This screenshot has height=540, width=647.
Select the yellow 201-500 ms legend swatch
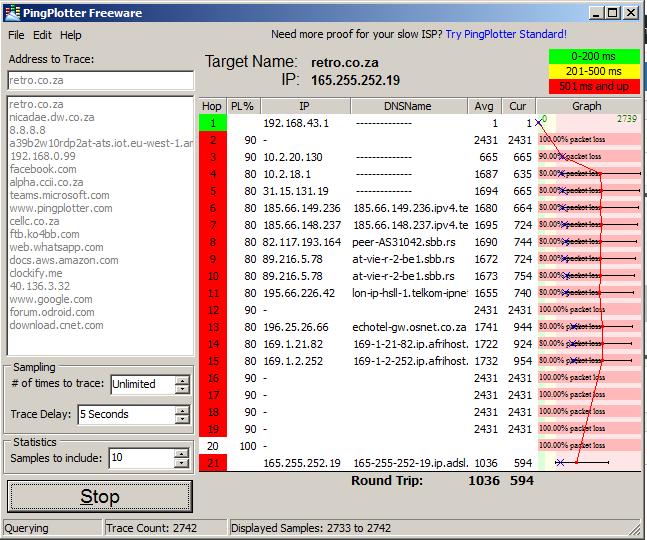[594, 71]
